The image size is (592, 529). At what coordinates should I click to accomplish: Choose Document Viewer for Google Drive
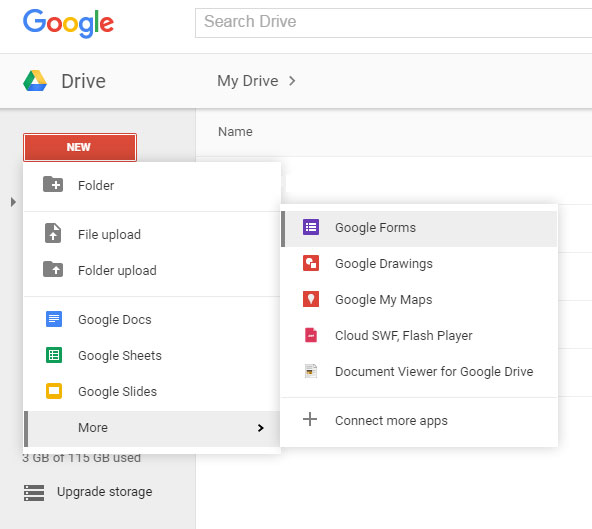[x=419, y=372]
